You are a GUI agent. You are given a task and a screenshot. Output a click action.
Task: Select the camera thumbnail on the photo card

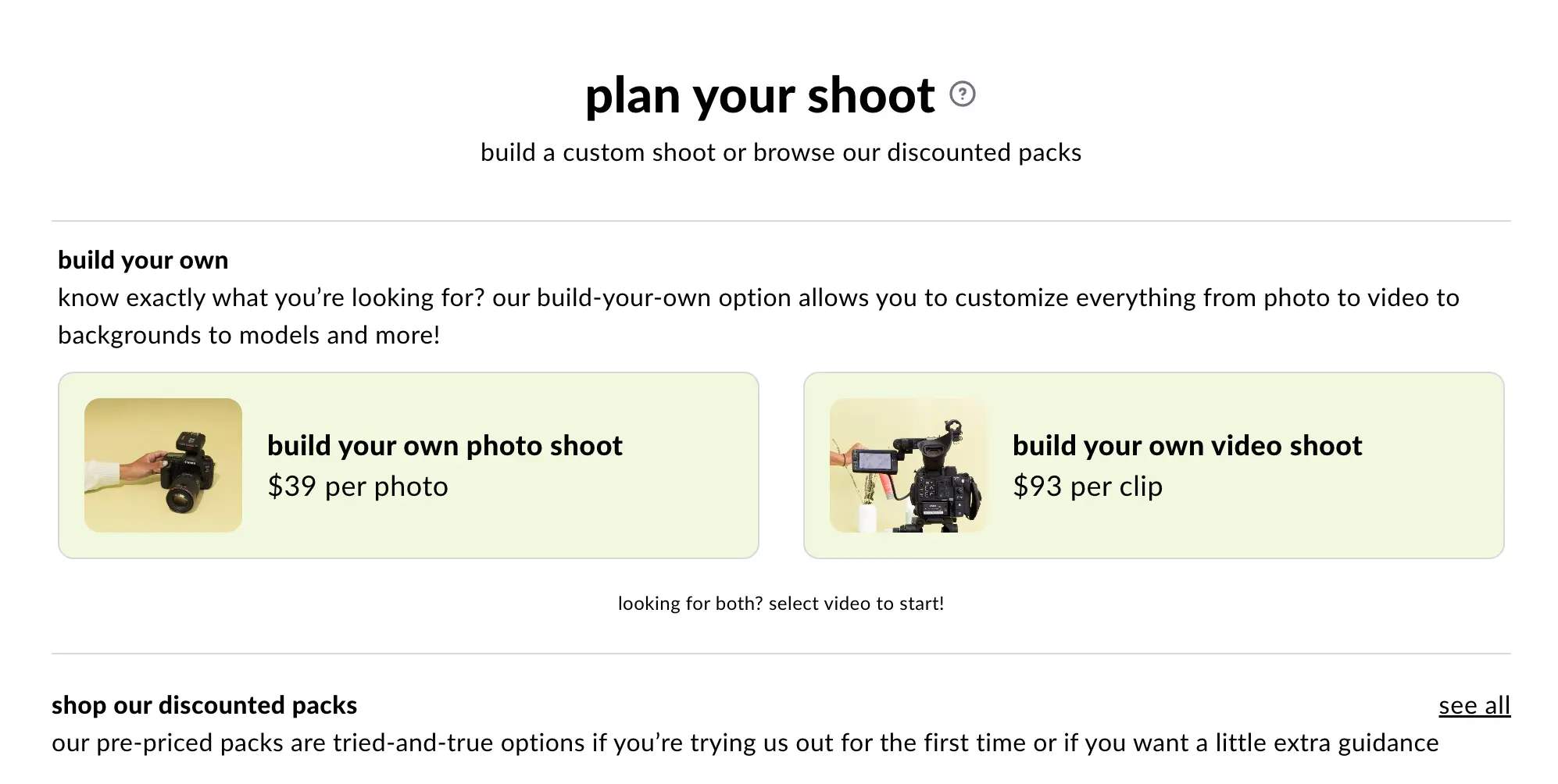[163, 464]
